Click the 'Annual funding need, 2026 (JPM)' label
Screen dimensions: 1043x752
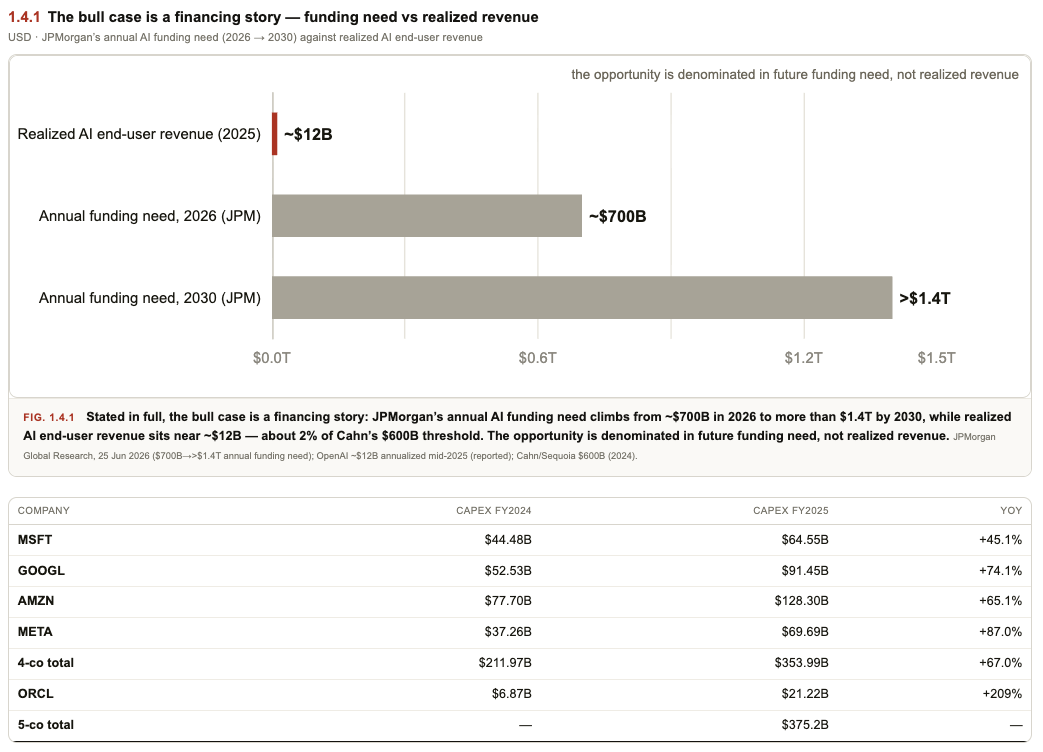tap(150, 215)
